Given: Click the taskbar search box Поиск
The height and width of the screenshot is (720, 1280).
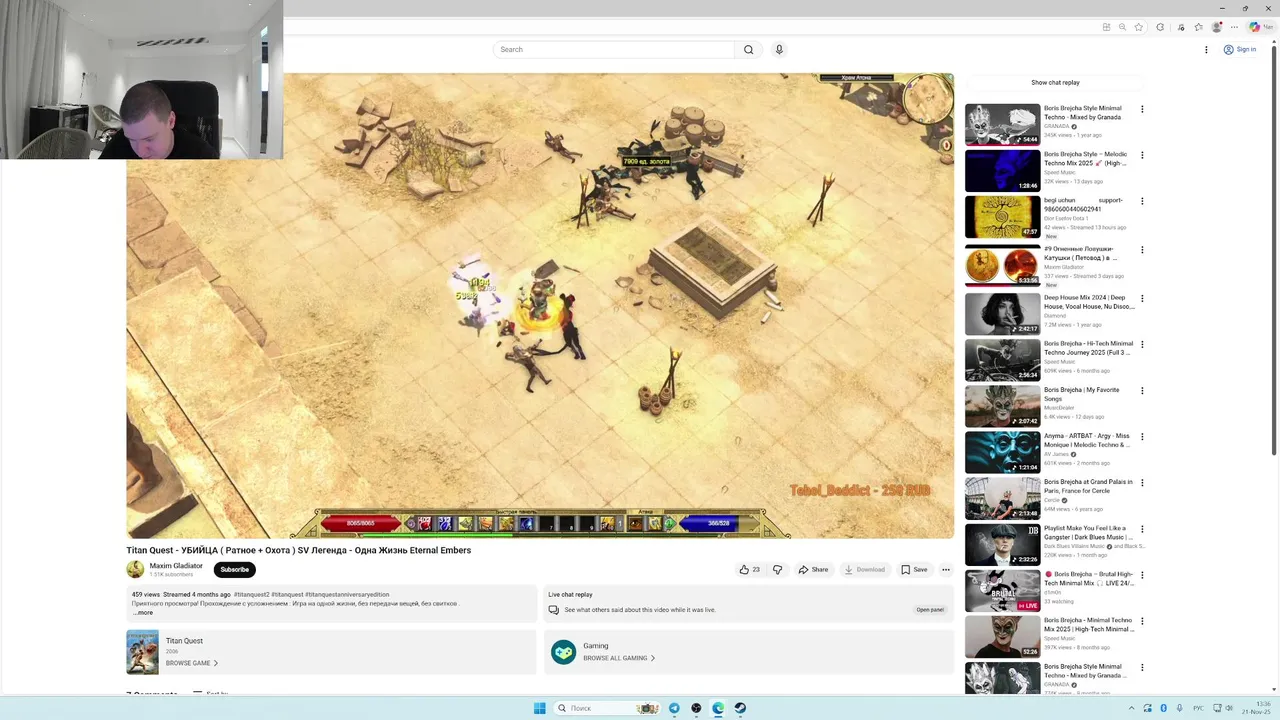Looking at the screenshot, I should [x=606, y=708].
